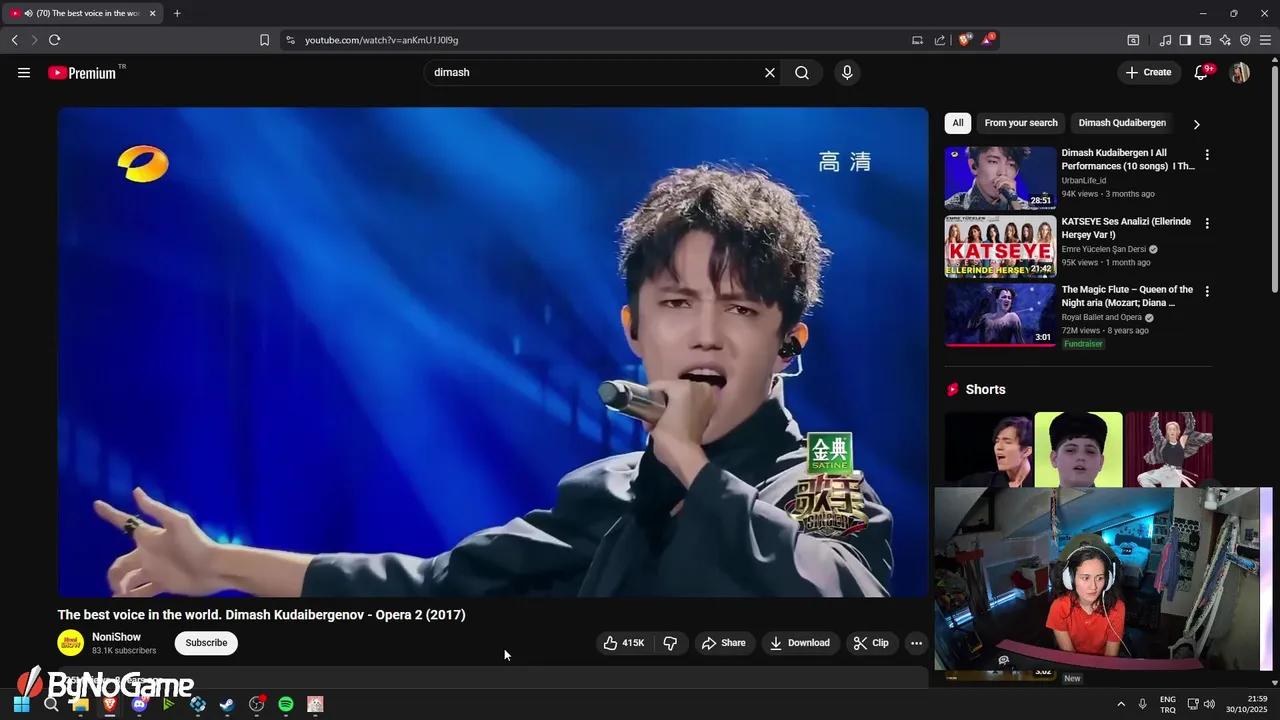Open Steam from the taskbar
Image resolution: width=1280 pixels, height=720 pixels.
227,704
